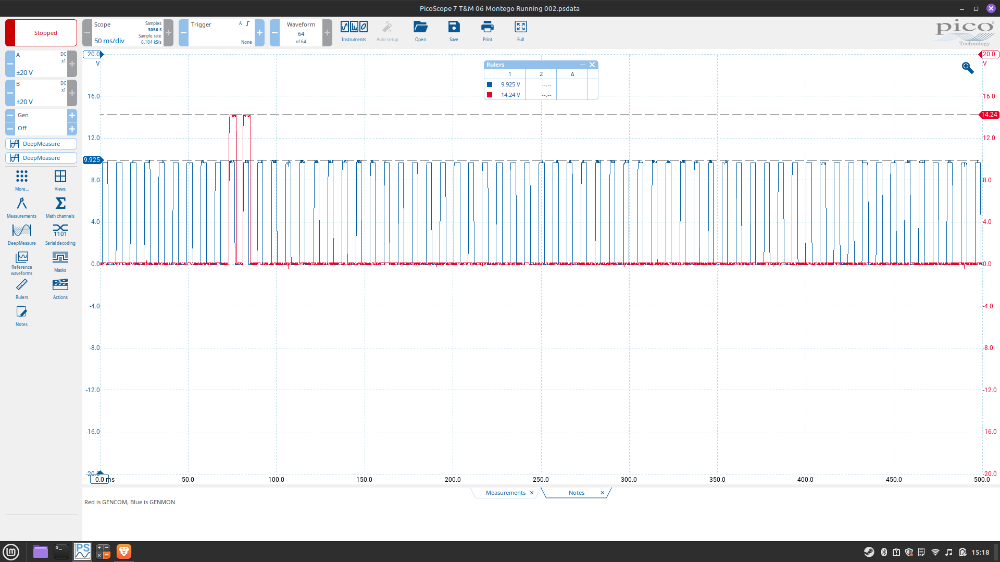Click the 14.24 V ruler value

pos(510,95)
